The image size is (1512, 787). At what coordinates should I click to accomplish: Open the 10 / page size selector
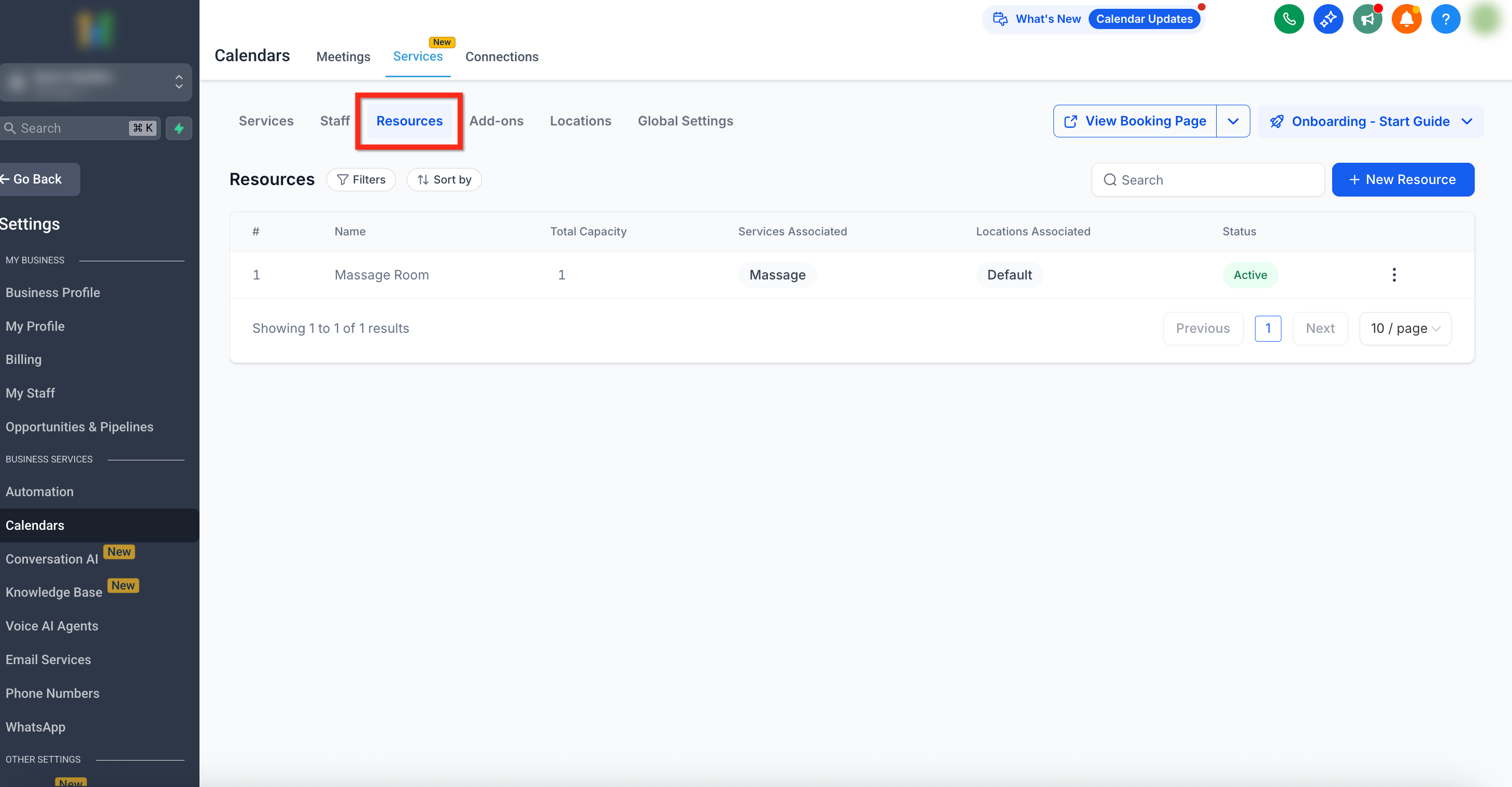(x=1405, y=328)
